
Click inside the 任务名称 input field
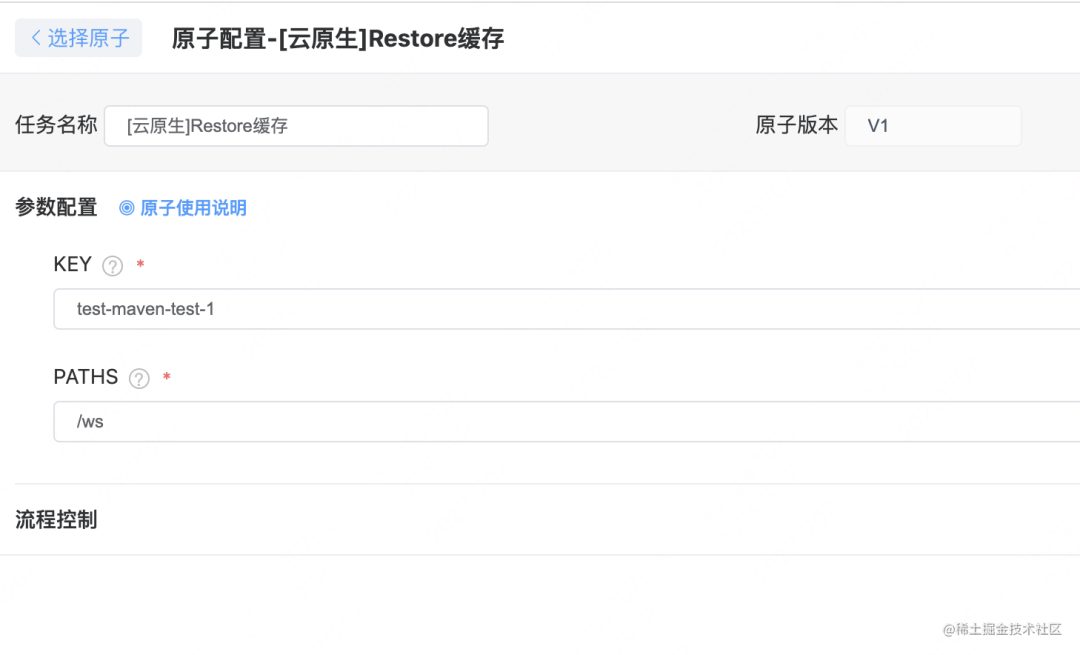pos(296,125)
